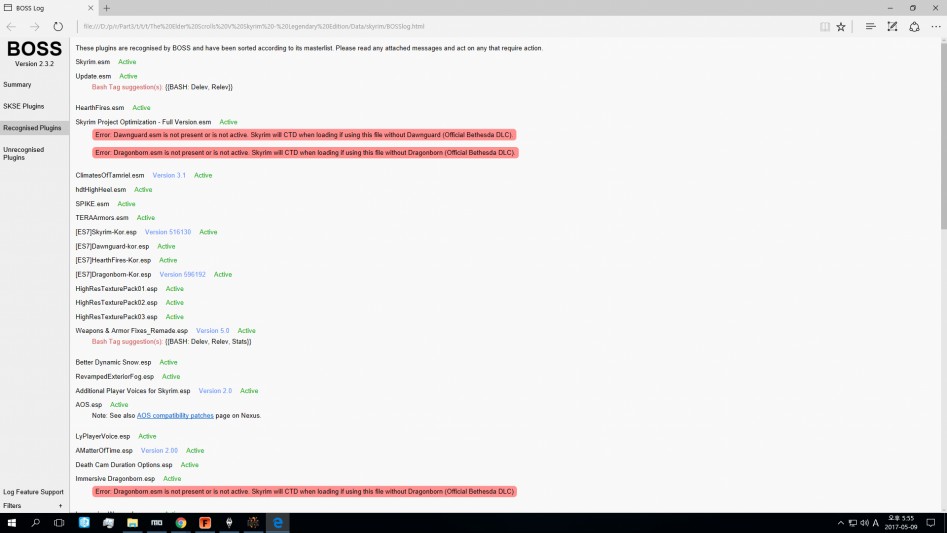947x533 pixels.
Task: Click Immersive Dragonborn.esp plugin name
Action: [115, 479]
